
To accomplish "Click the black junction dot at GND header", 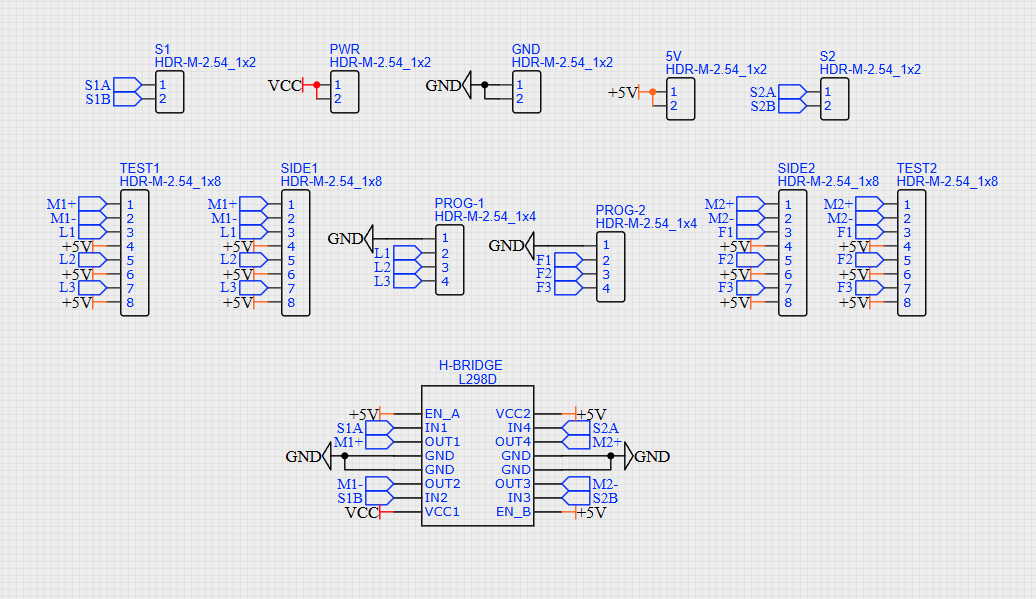I will coord(484,85).
